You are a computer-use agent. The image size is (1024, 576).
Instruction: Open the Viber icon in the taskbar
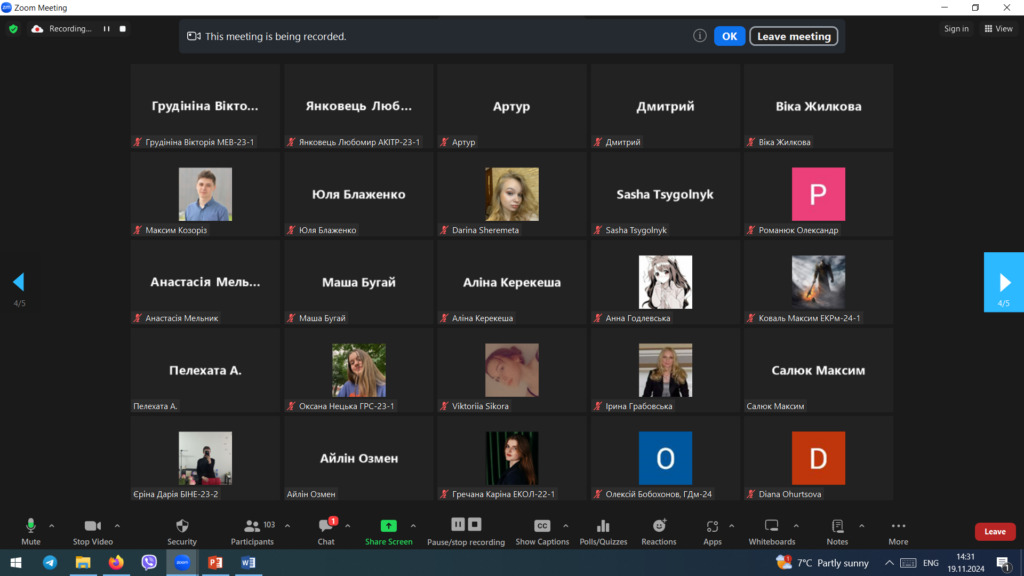[x=149, y=563]
